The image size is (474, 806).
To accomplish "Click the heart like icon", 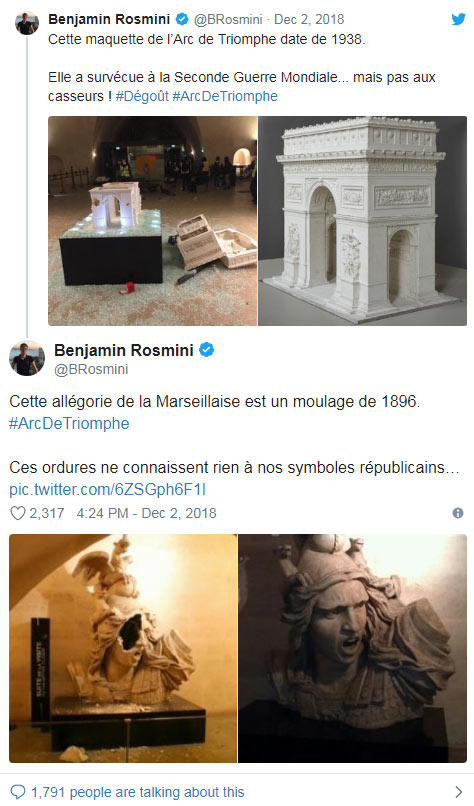I will (18, 513).
